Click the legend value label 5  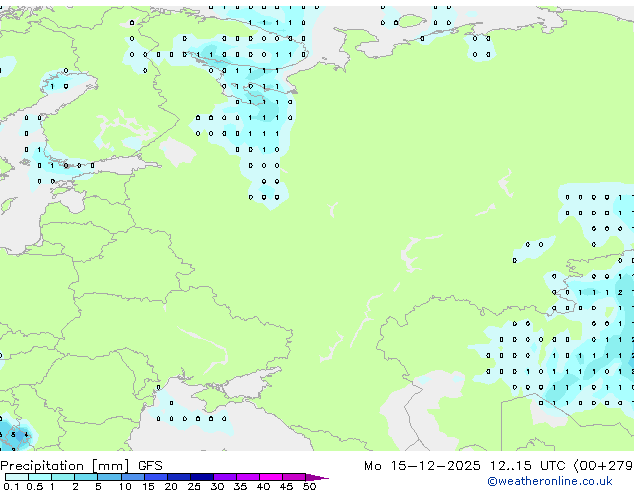(98, 486)
